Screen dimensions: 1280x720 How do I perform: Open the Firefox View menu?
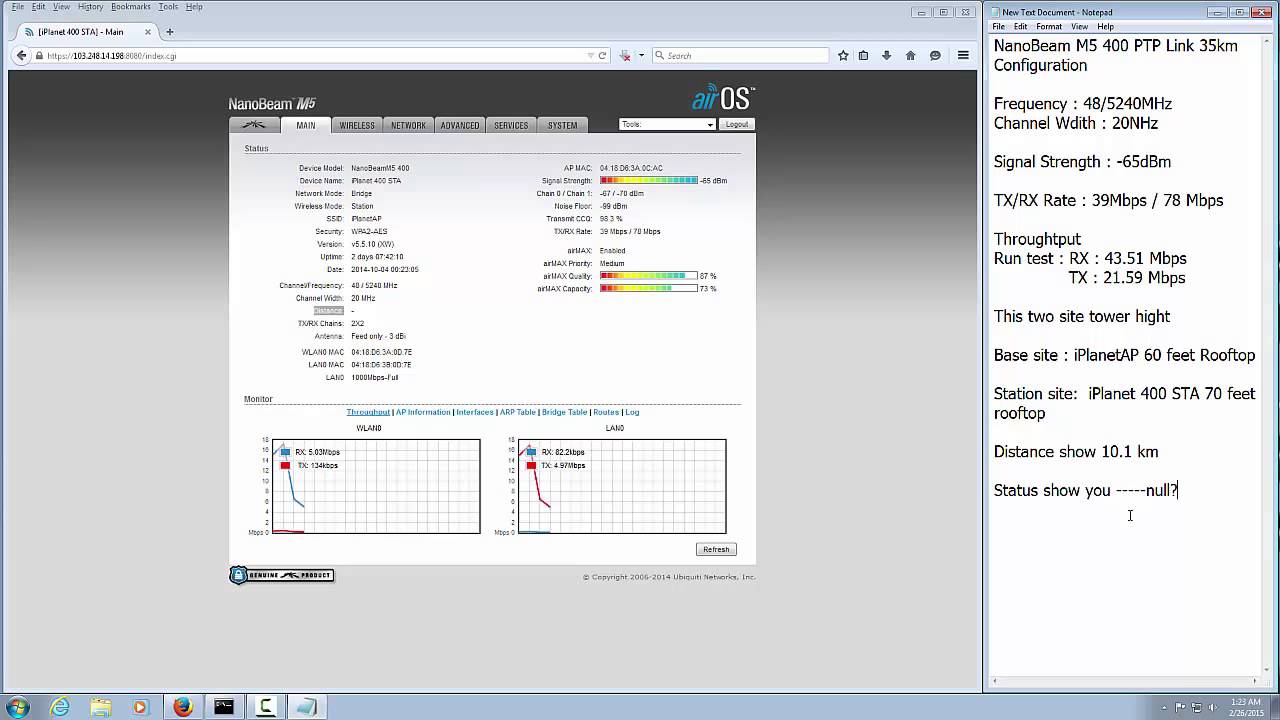(x=61, y=7)
